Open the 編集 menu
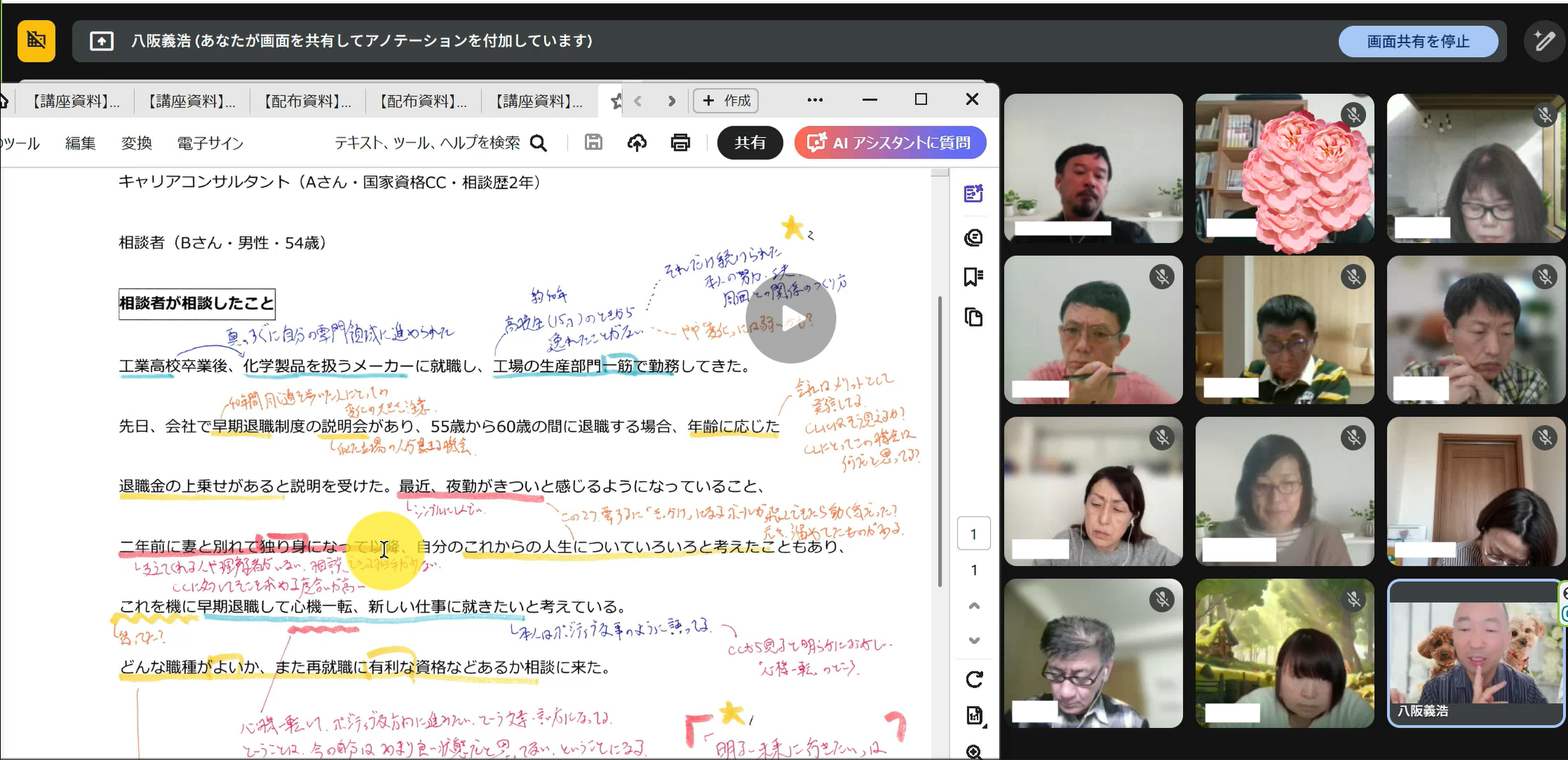This screenshot has width=1568, height=760. (x=80, y=143)
